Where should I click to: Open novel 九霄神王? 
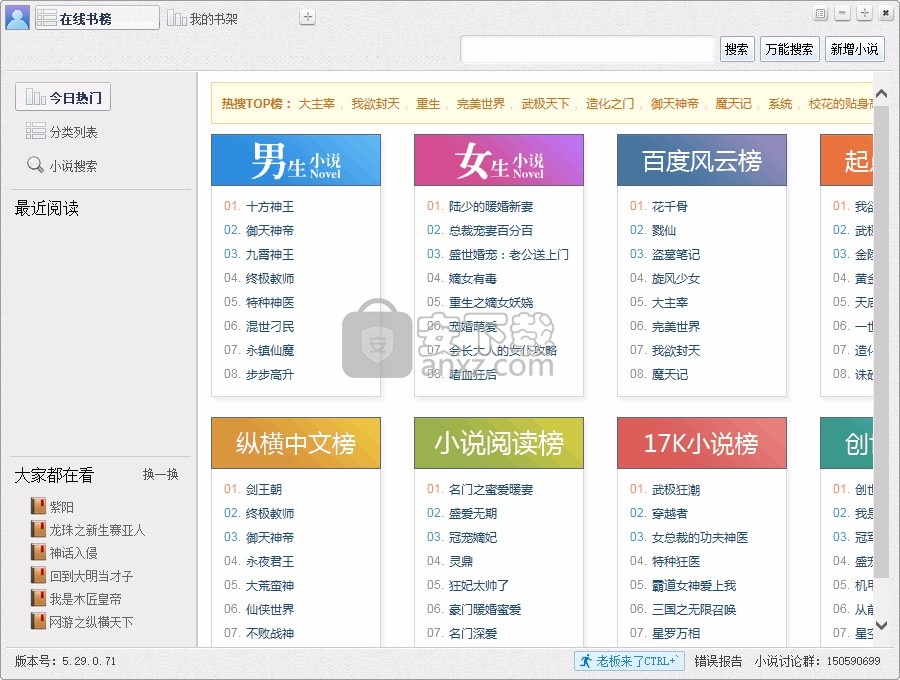[x=270, y=255]
